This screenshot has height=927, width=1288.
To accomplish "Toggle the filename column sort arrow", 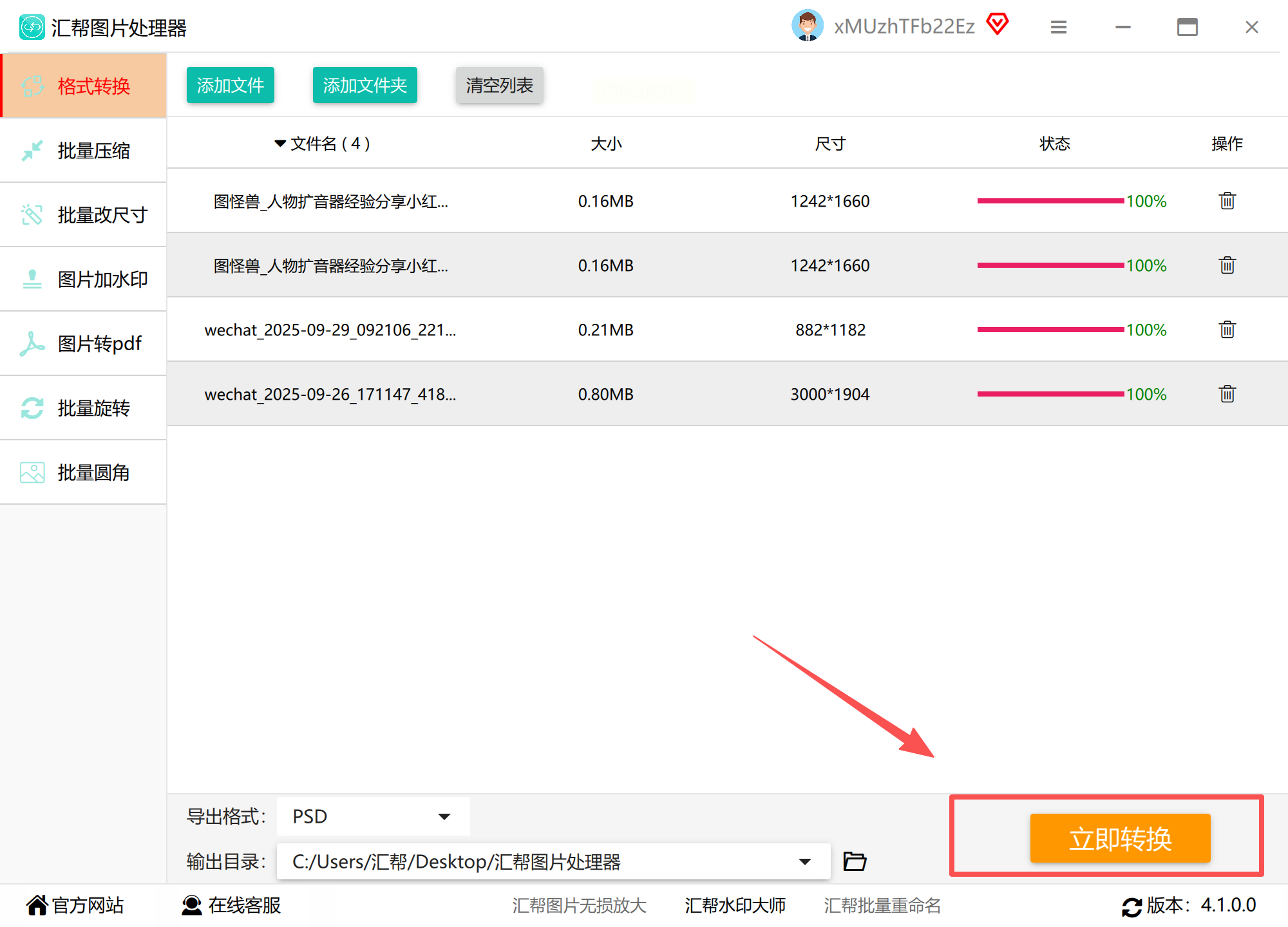I will click(280, 144).
